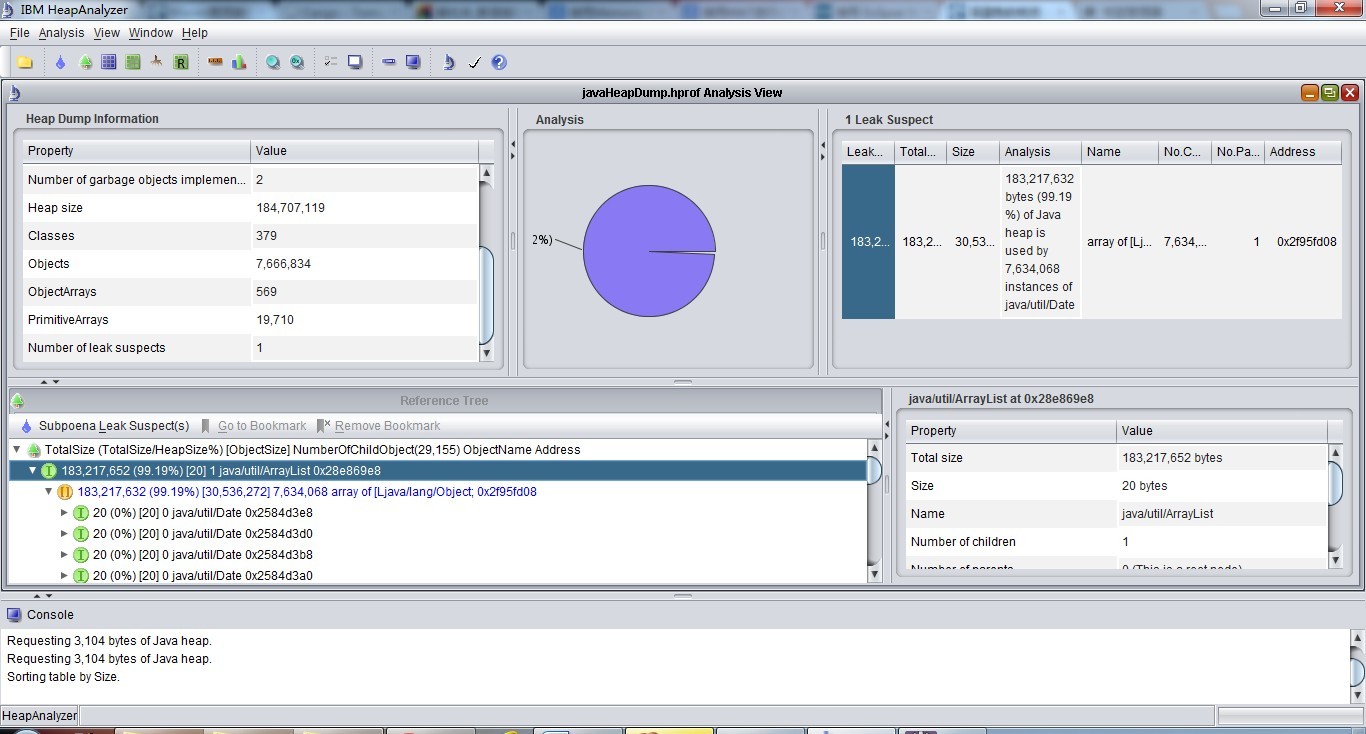Click the yellow Open folder toolbar icon
The width and height of the screenshot is (1366, 734).
click(x=25, y=62)
